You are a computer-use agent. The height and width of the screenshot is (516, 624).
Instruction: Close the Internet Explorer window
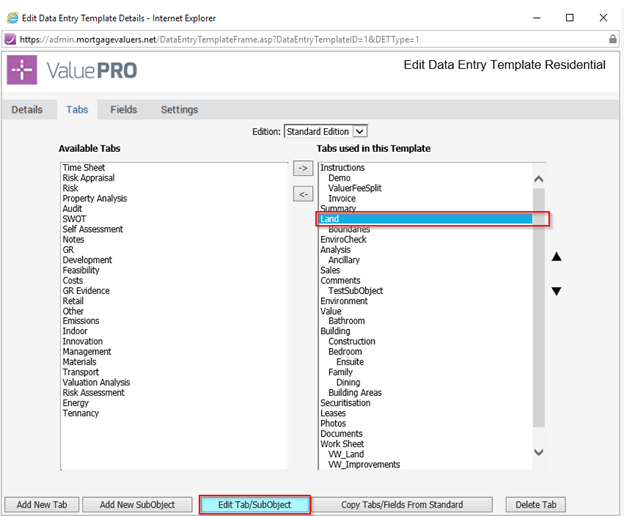point(603,18)
